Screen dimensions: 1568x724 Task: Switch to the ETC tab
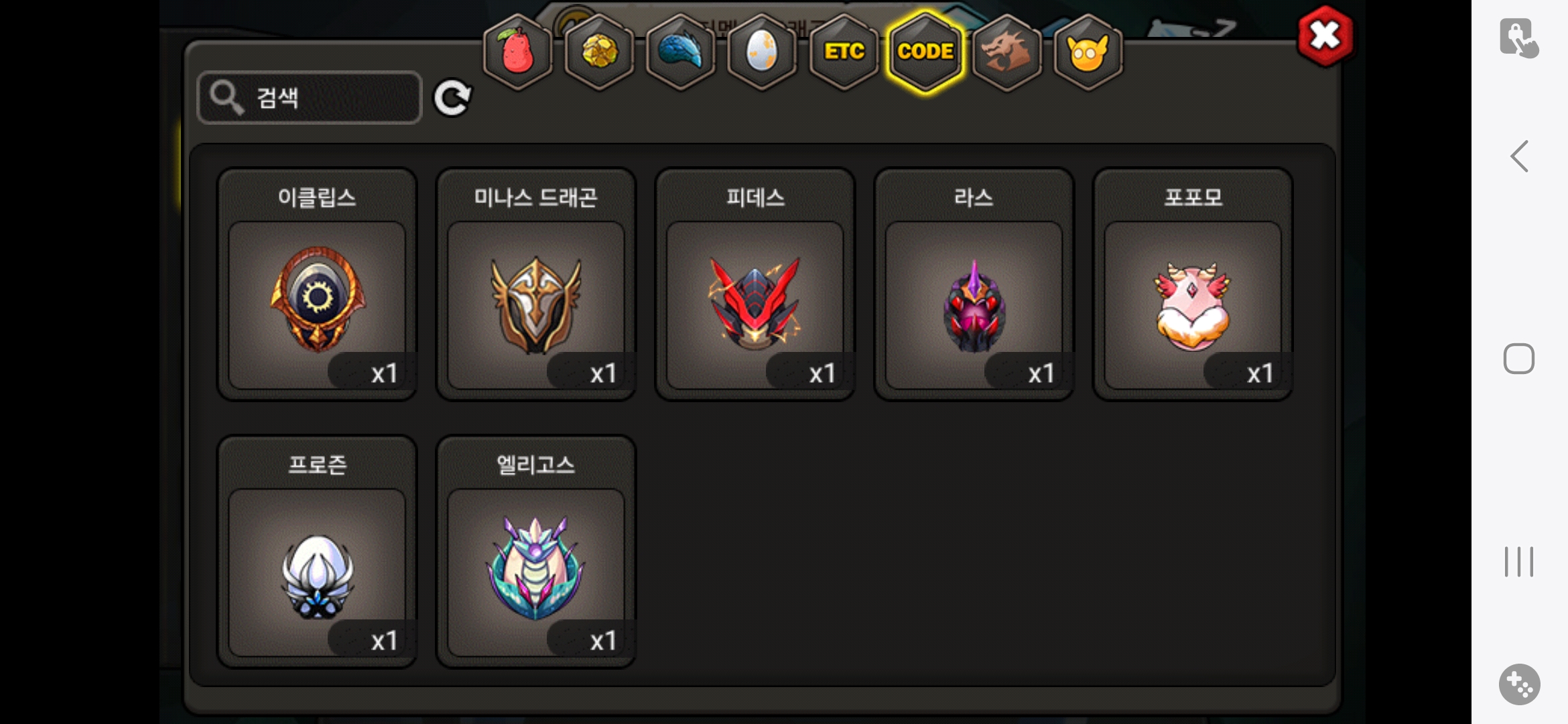coord(844,52)
